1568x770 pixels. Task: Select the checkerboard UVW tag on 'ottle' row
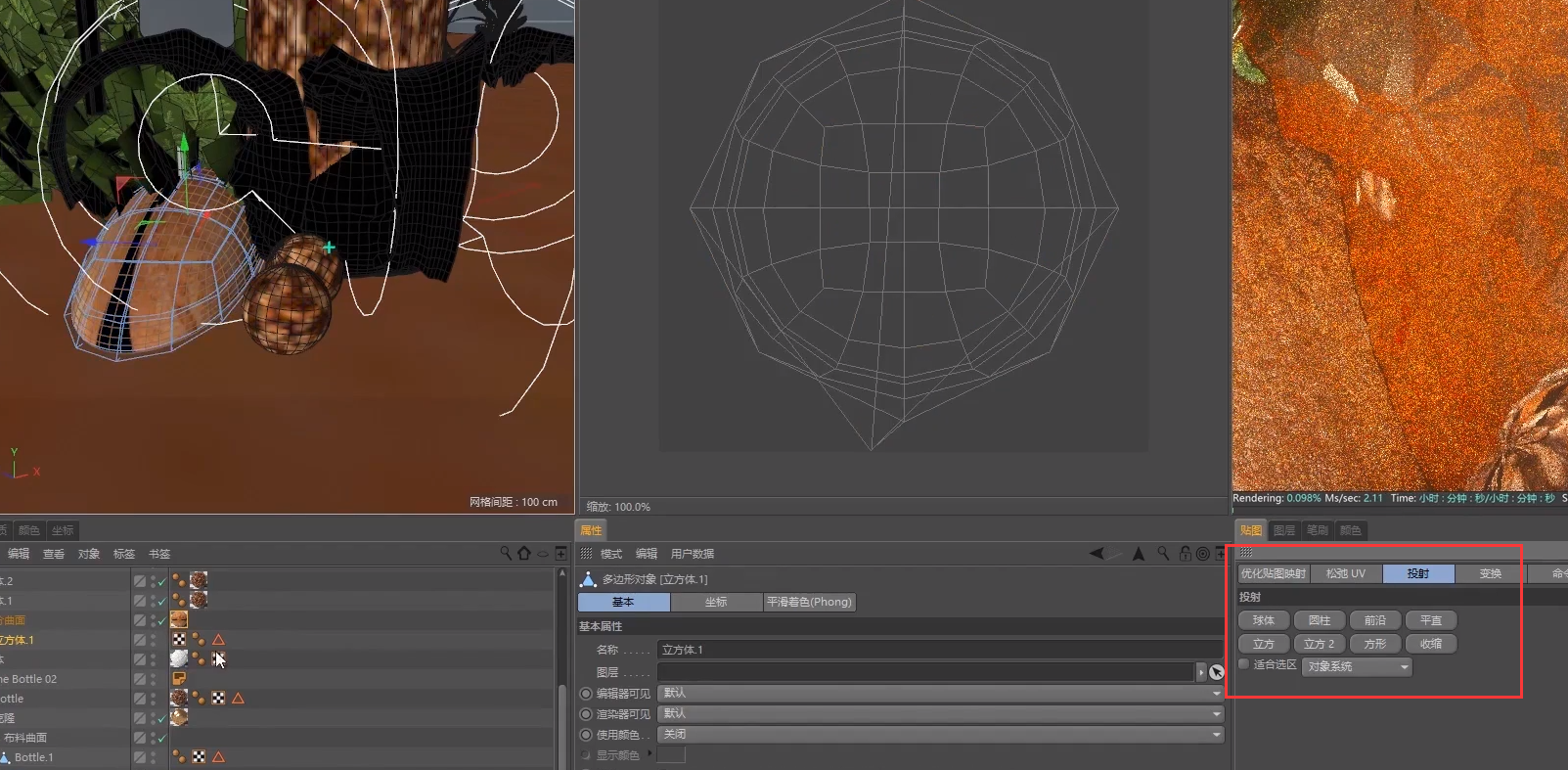(219, 698)
